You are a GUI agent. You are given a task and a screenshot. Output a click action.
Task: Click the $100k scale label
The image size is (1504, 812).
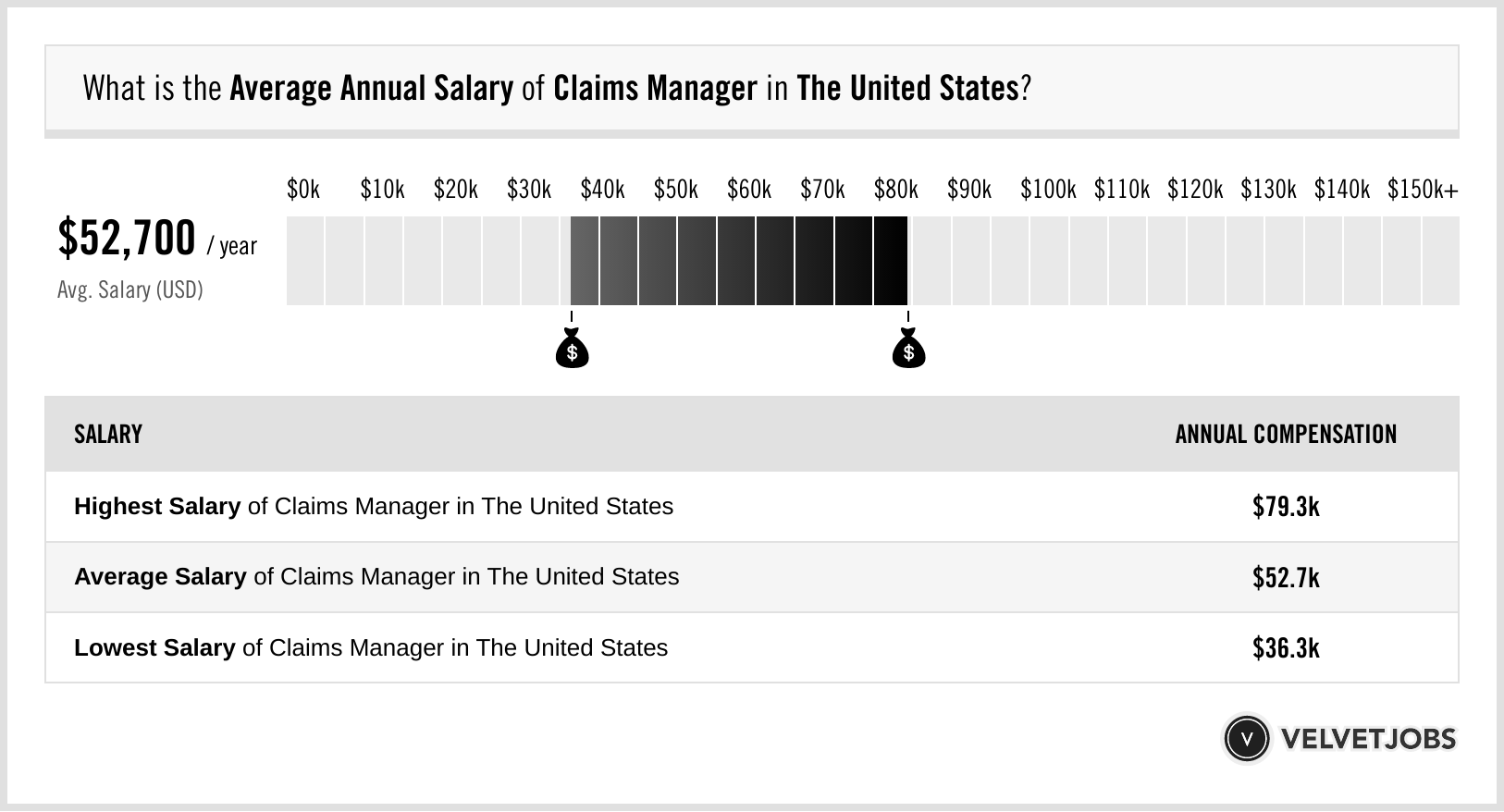tap(1048, 190)
